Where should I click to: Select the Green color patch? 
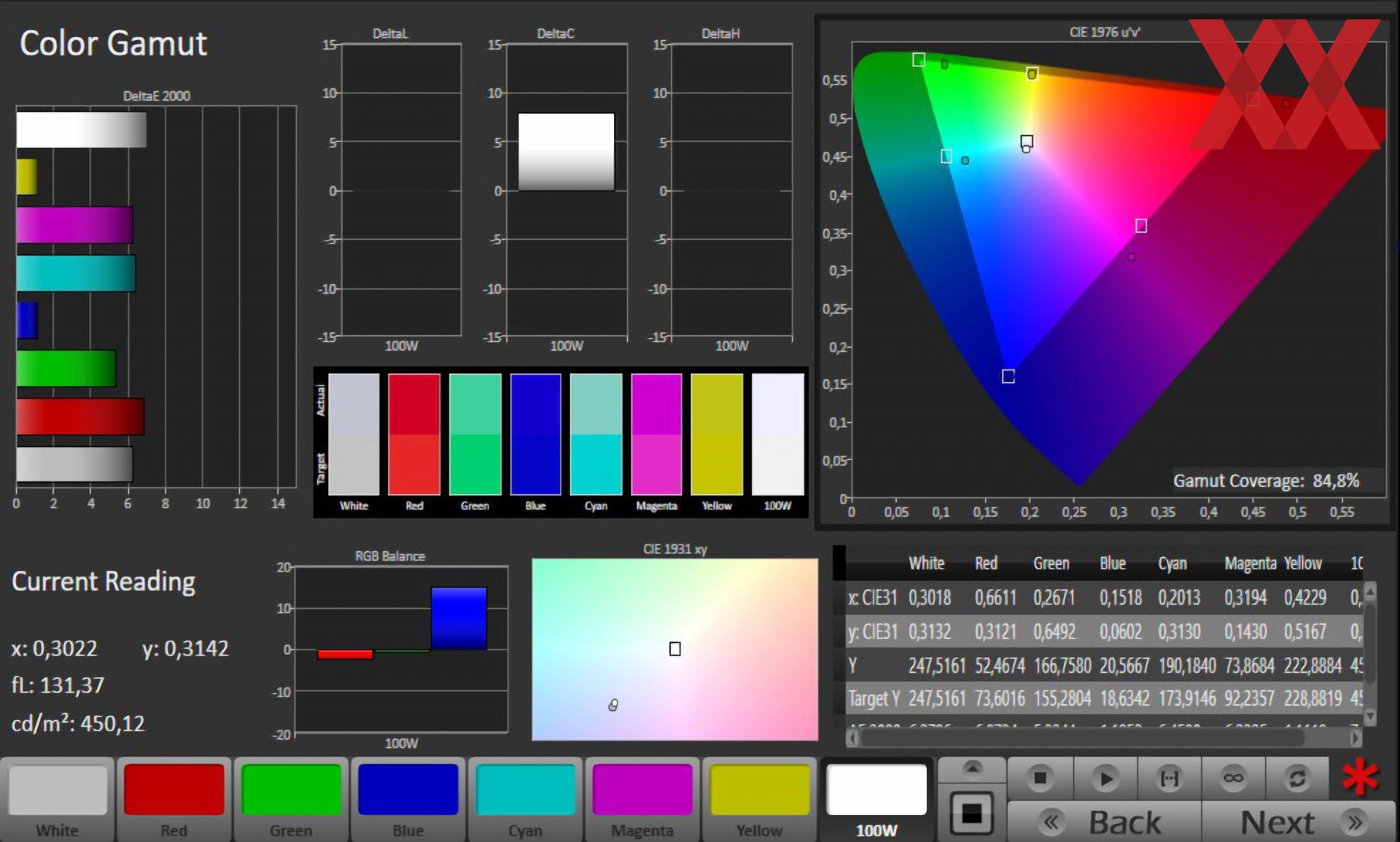point(291,800)
